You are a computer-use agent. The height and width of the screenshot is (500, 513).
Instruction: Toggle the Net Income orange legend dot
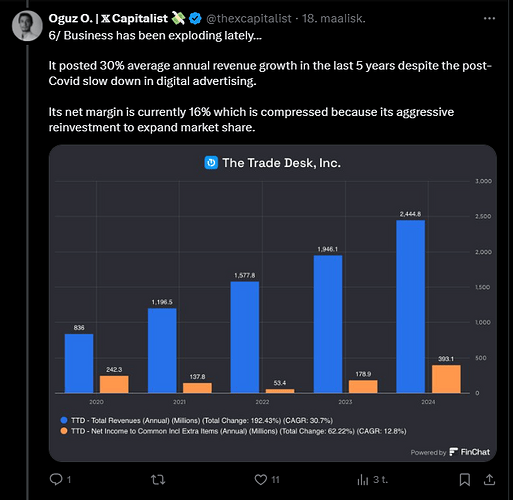click(x=64, y=431)
